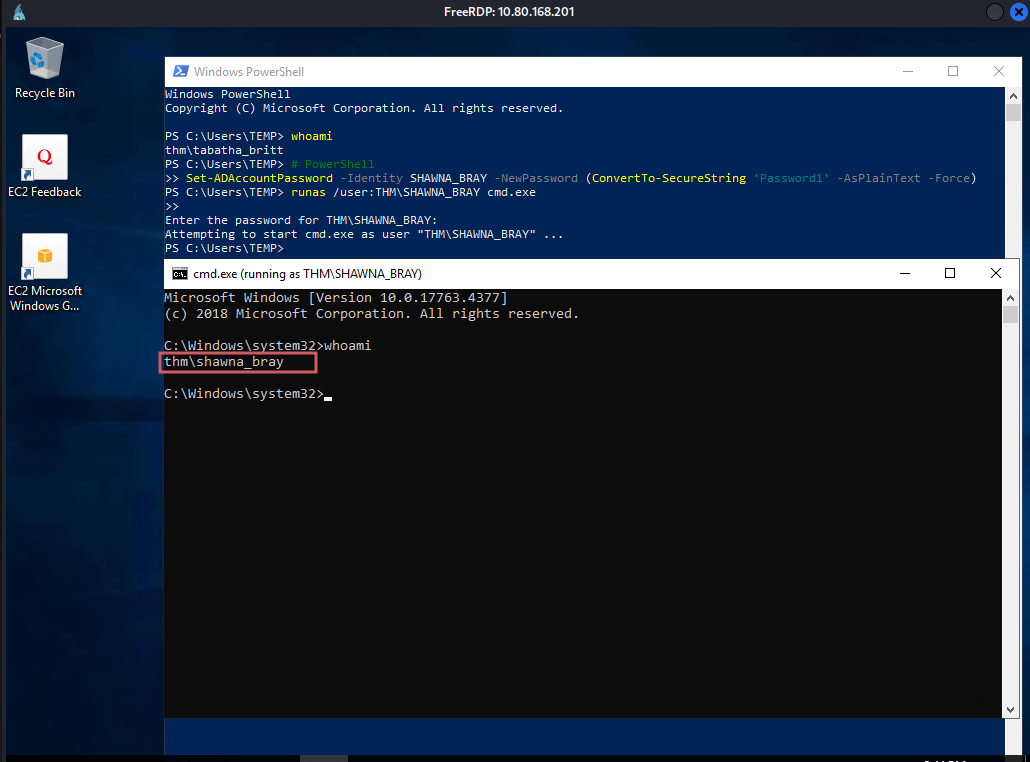Click the cmd.exe prompt at C:\Windows\system32>
The height and width of the screenshot is (762, 1030).
[244, 394]
